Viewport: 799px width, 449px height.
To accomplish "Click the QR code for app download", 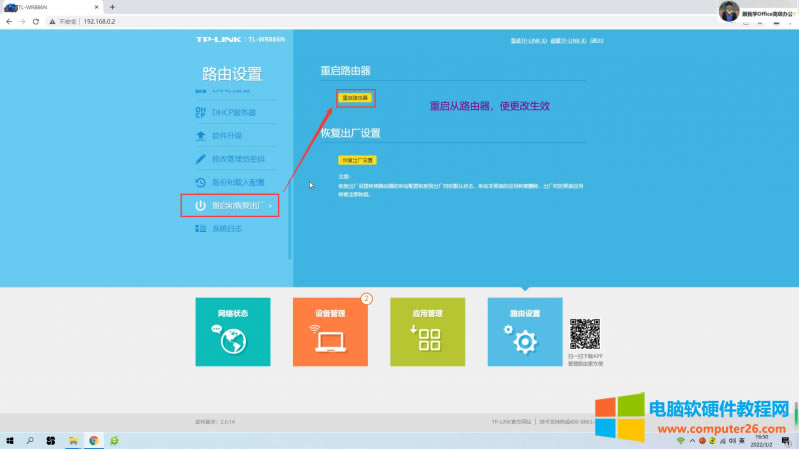I will point(585,334).
